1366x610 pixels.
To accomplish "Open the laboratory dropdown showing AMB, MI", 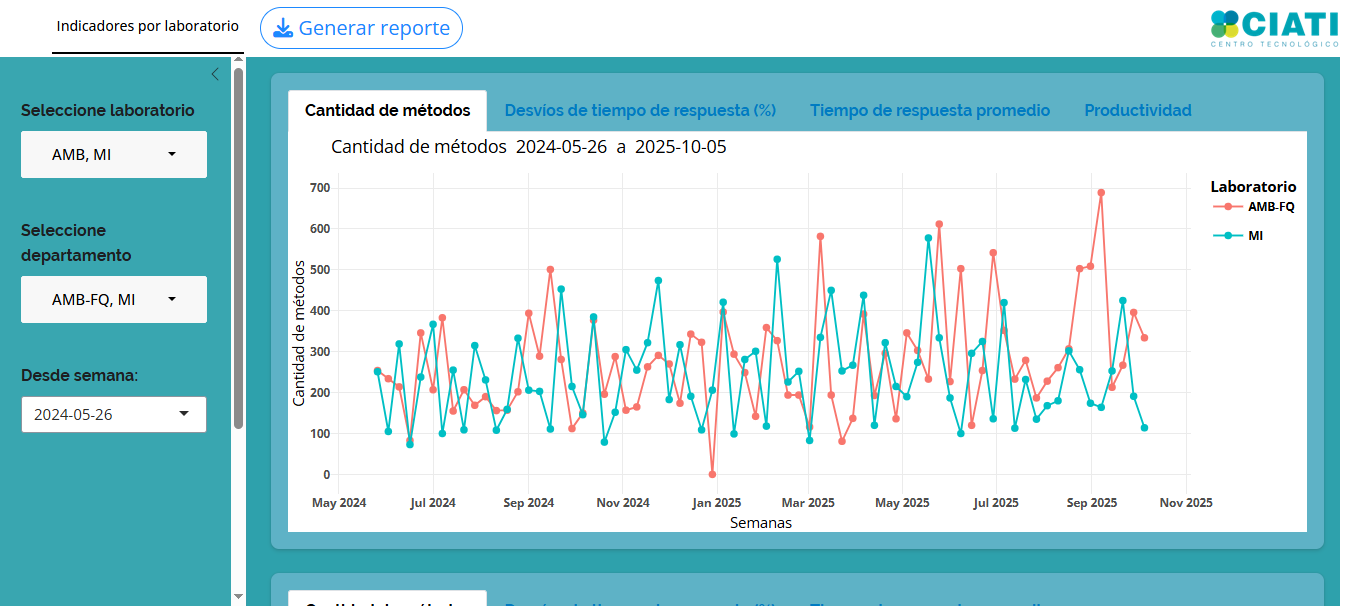I will pyautogui.click(x=114, y=155).
